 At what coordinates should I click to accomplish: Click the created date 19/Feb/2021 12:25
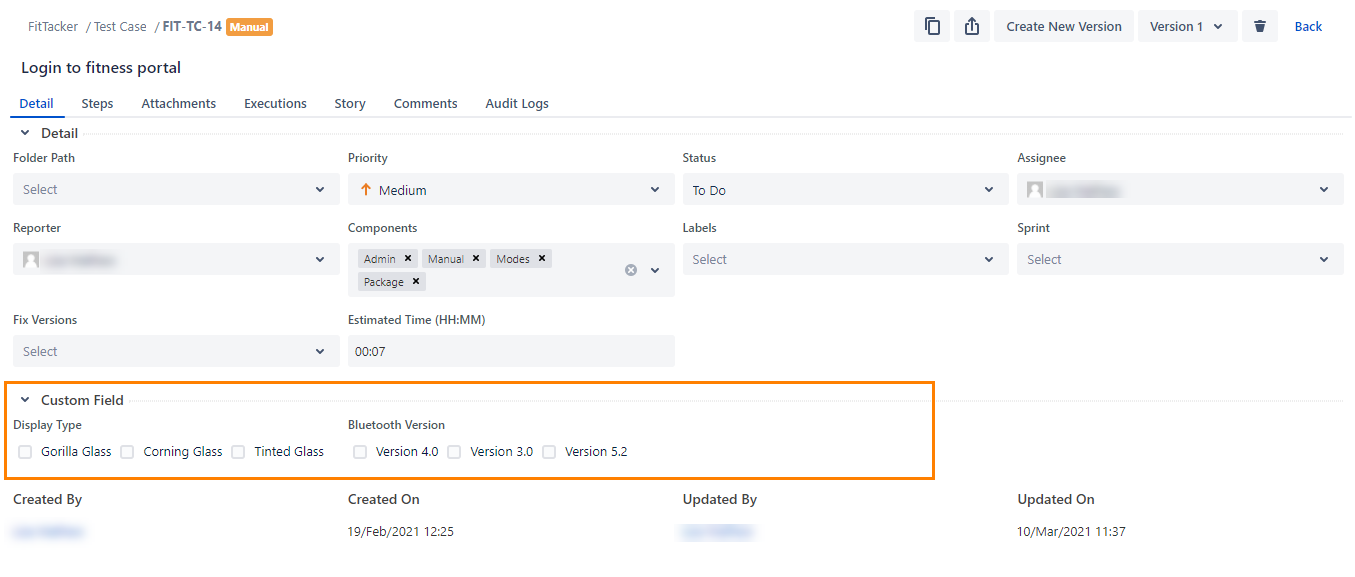click(x=401, y=532)
